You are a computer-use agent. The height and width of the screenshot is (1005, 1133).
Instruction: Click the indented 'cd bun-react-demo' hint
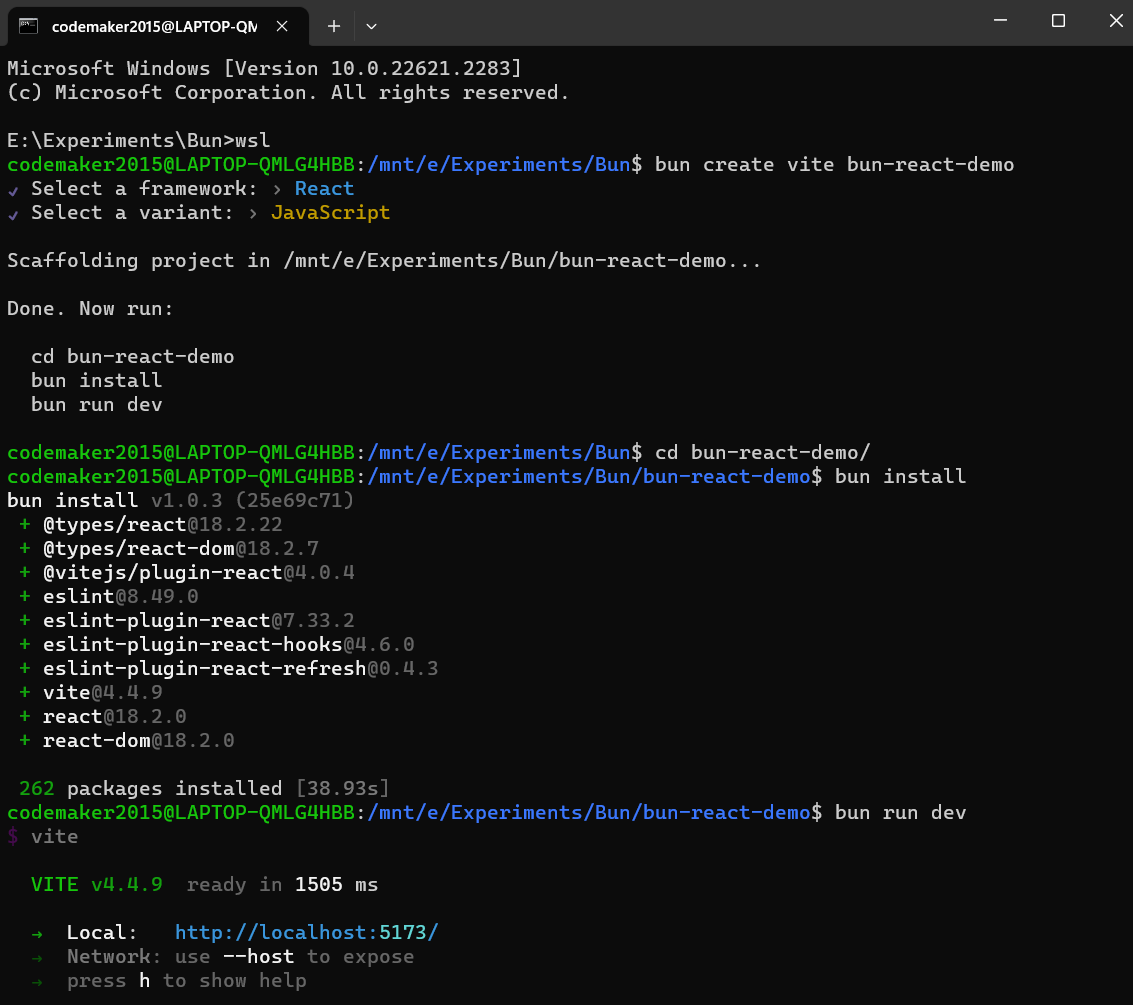pos(132,356)
